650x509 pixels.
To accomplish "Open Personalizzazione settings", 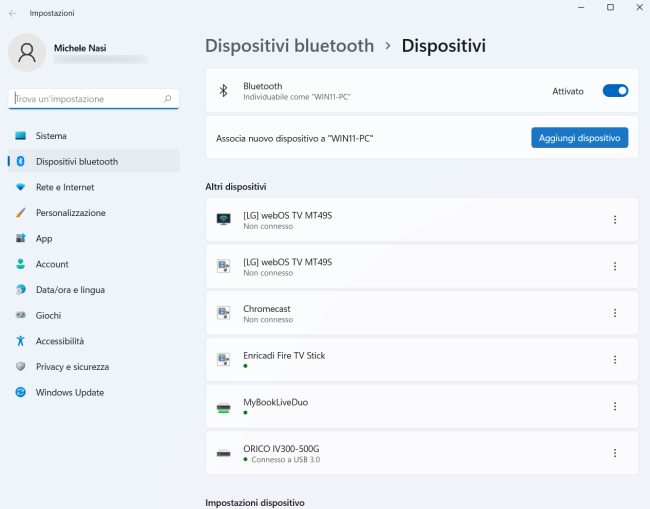I will pos(94,213).
